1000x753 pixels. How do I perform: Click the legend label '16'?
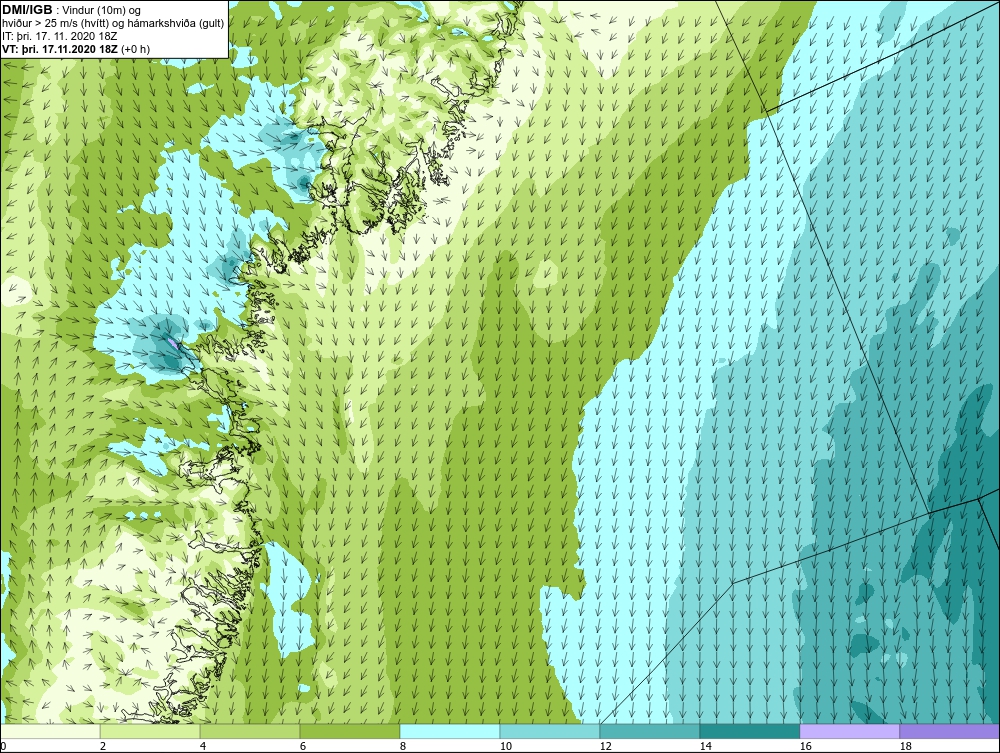(x=805, y=746)
